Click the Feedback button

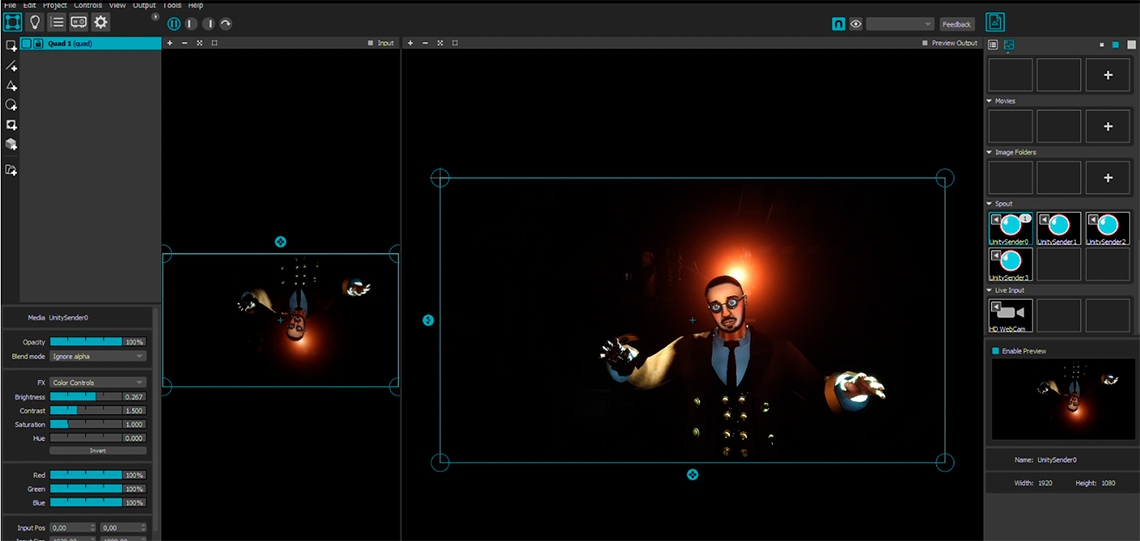click(x=957, y=24)
